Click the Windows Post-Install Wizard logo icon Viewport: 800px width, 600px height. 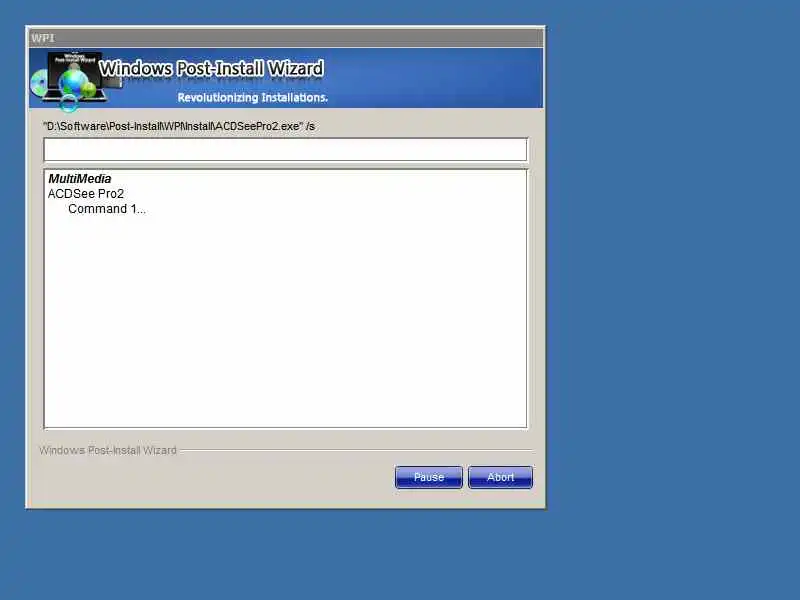point(76,81)
